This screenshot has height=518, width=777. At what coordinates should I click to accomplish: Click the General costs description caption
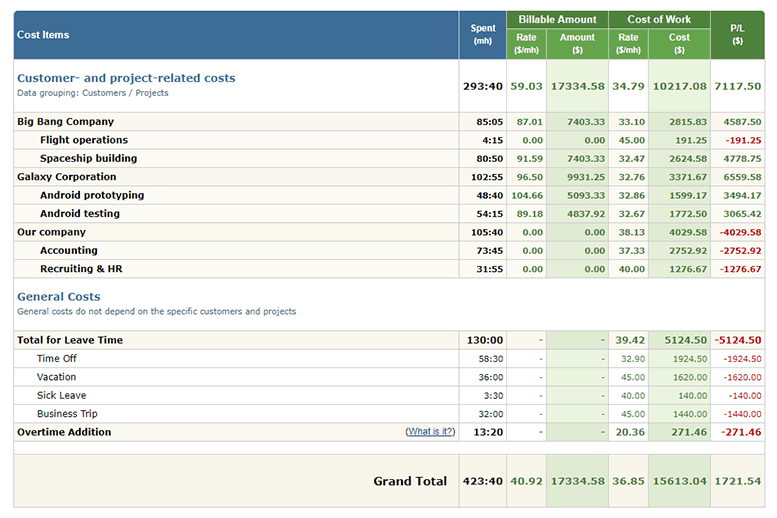pyautogui.click(x=157, y=311)
